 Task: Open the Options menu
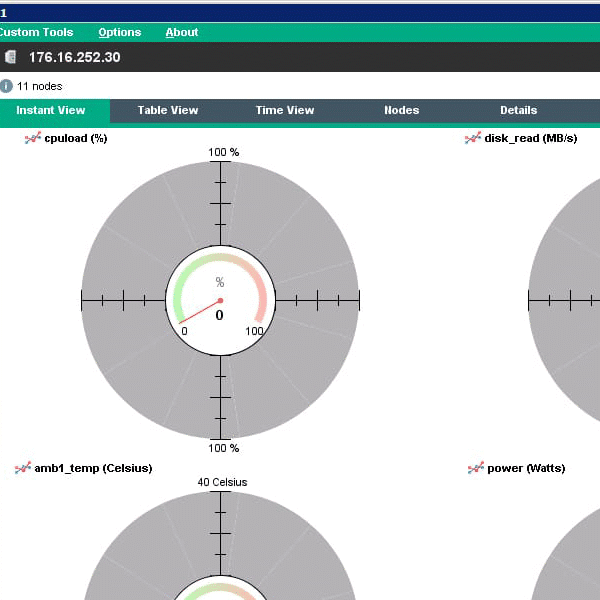pyautogui.click(x=119, y=32)
